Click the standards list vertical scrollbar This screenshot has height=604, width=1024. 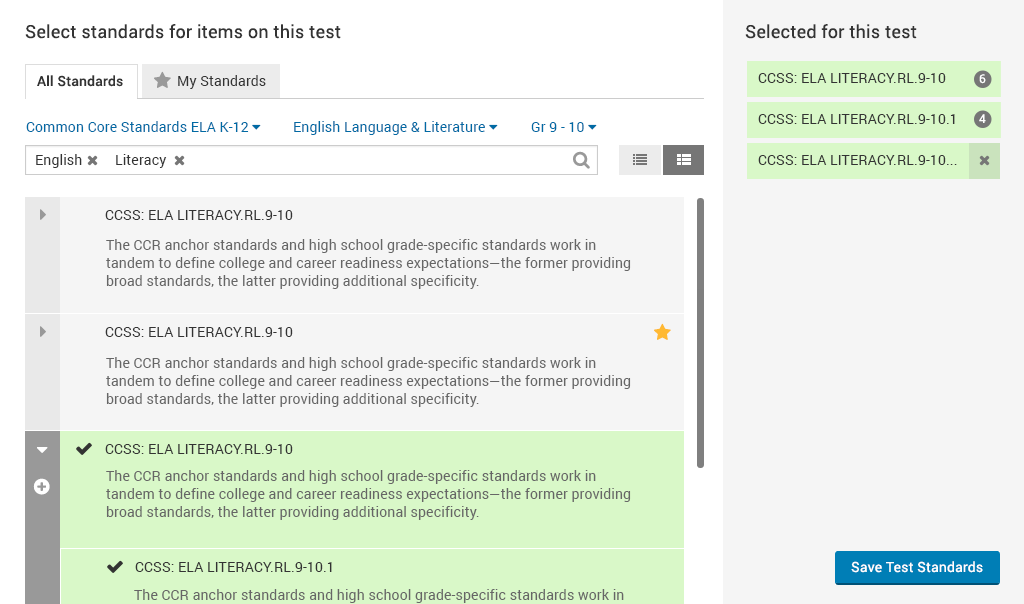[700, 333]
